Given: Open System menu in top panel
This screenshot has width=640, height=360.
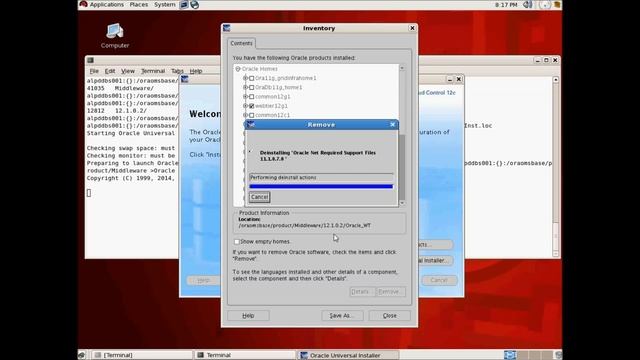Looking at the screenshot, I should click(x=164, y=4).
